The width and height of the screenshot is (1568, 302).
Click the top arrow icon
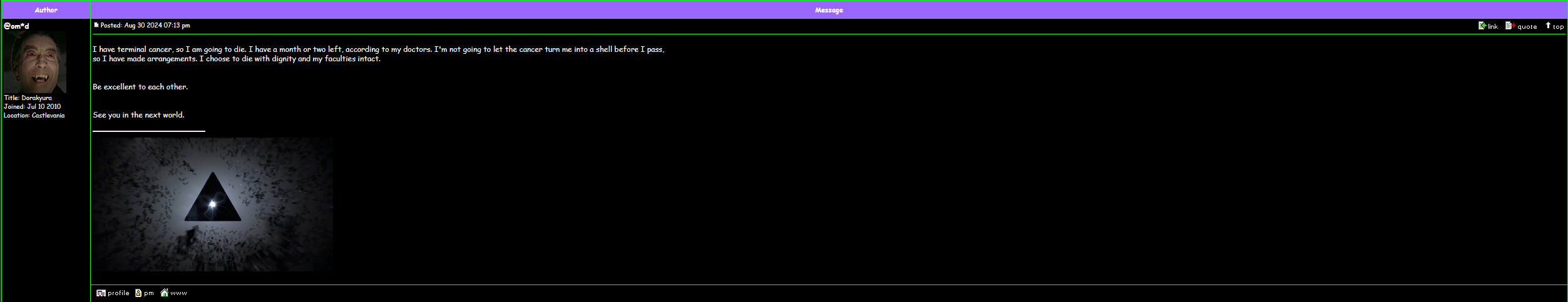point(1548,26)
